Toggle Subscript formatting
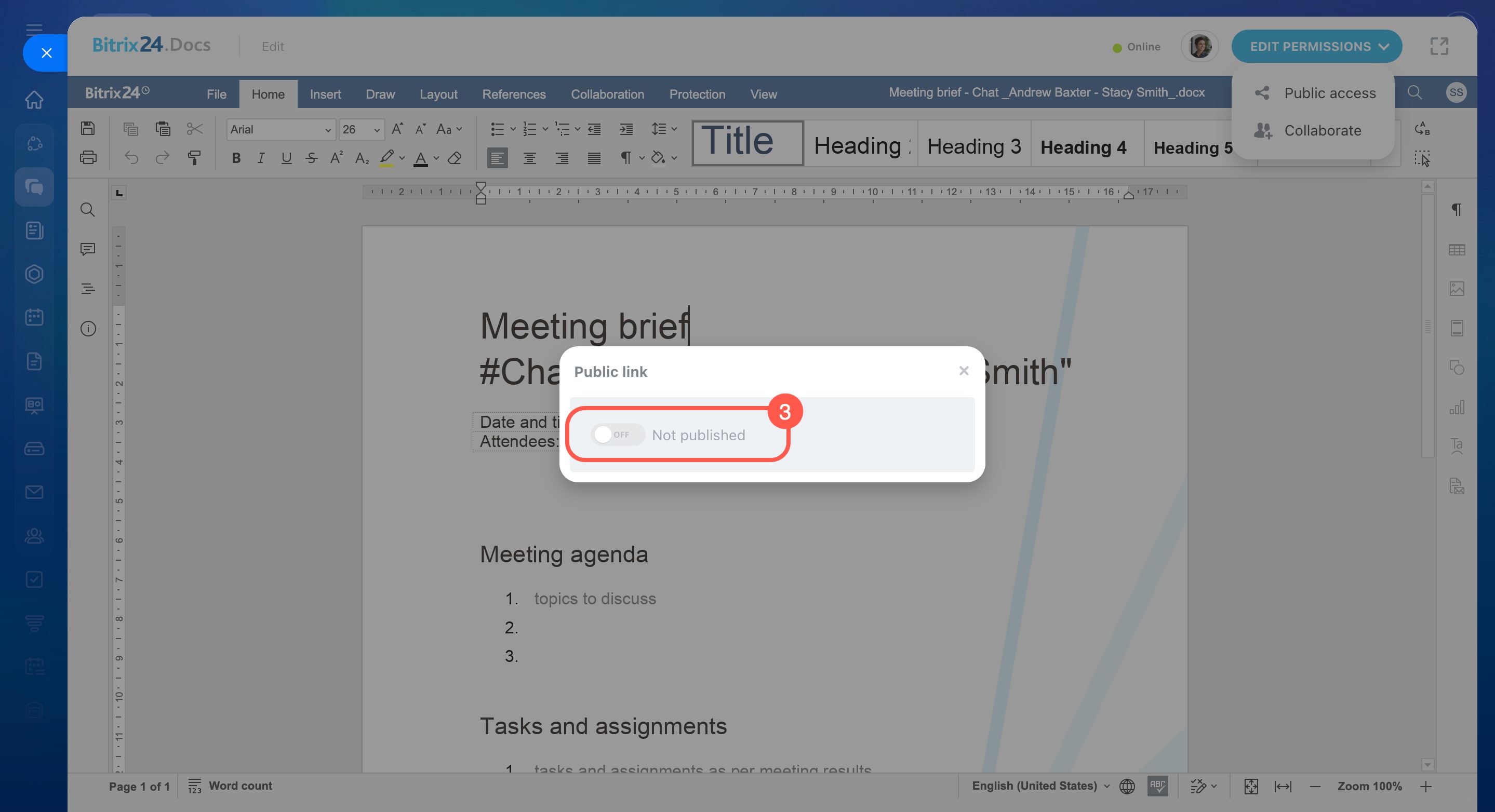 (x=362, y=158)
